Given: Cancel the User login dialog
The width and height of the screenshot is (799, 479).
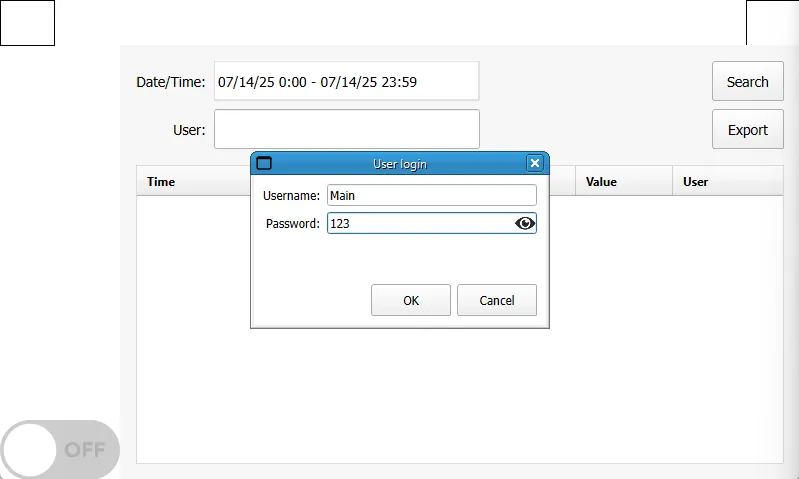Looking at the screenshot, I should [x=496, y=300].
